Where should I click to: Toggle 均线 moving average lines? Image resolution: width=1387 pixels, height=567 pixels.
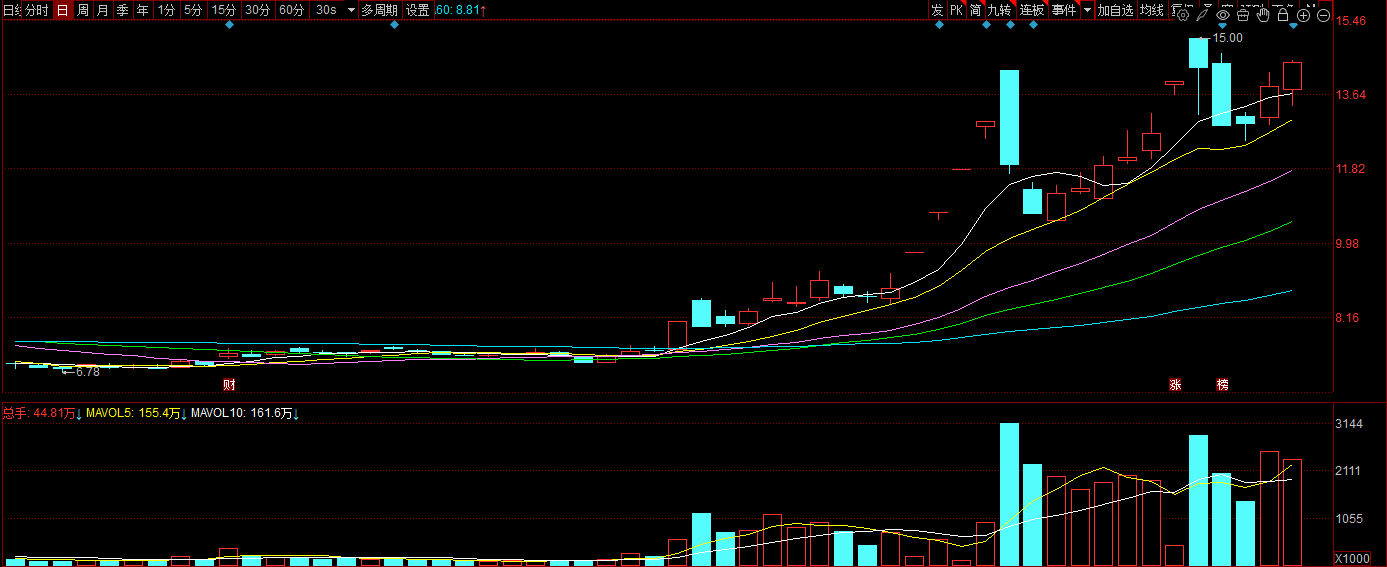(1152, 10)
